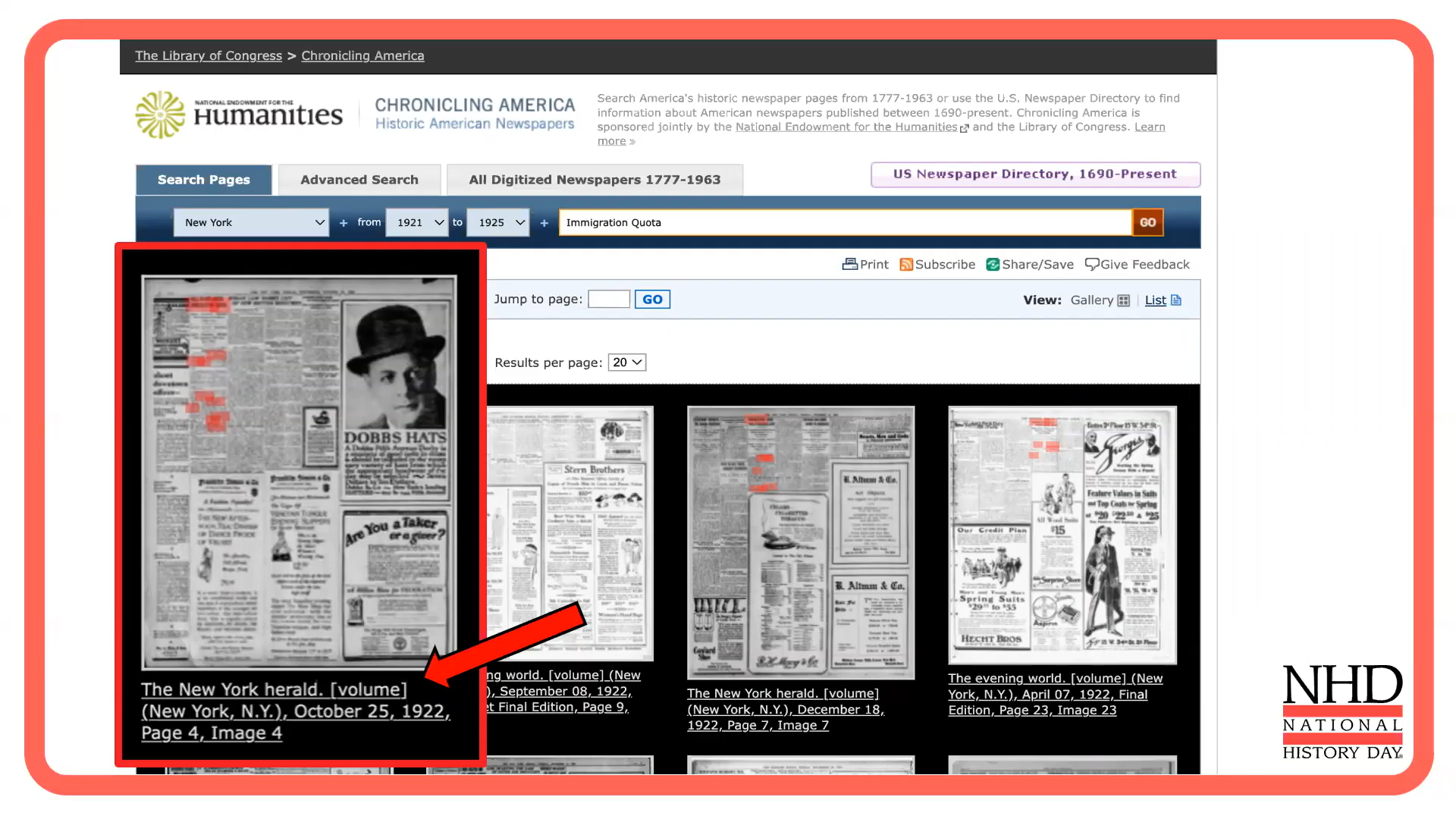Click the Immigration Quota search field
1456x819 pixels.
point(845,222)
